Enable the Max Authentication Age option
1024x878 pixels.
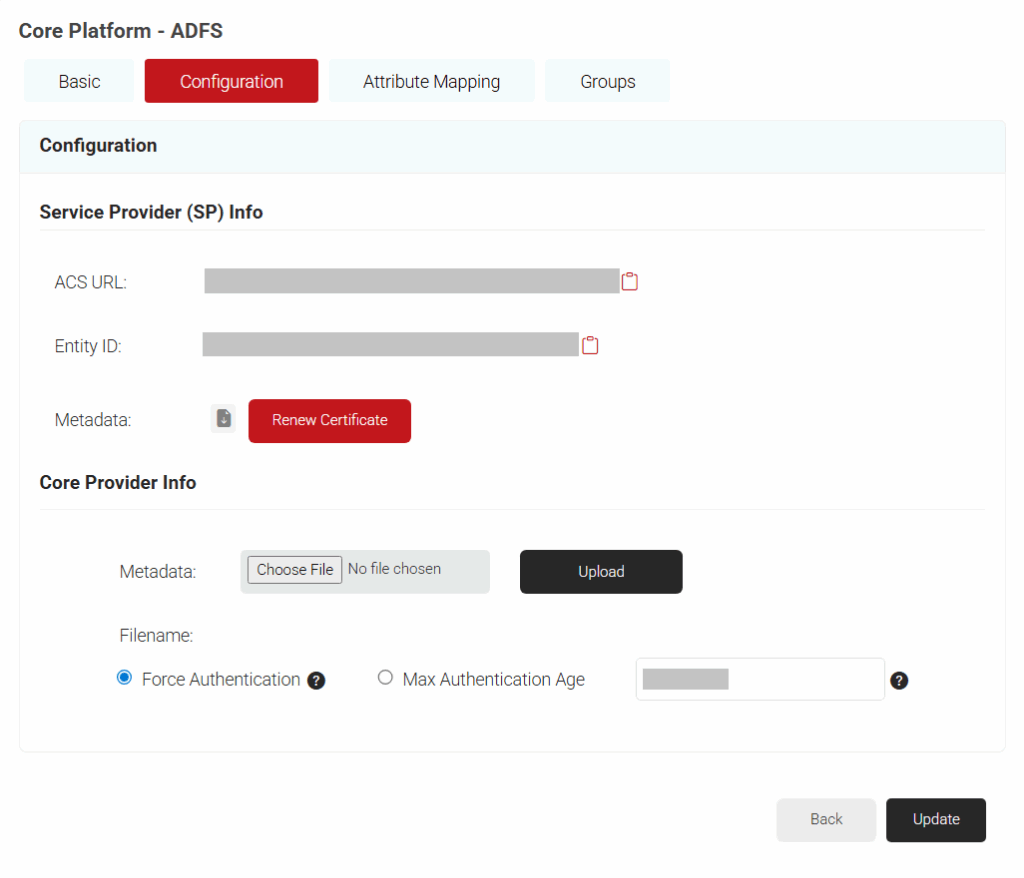click(x=385, y=678)
